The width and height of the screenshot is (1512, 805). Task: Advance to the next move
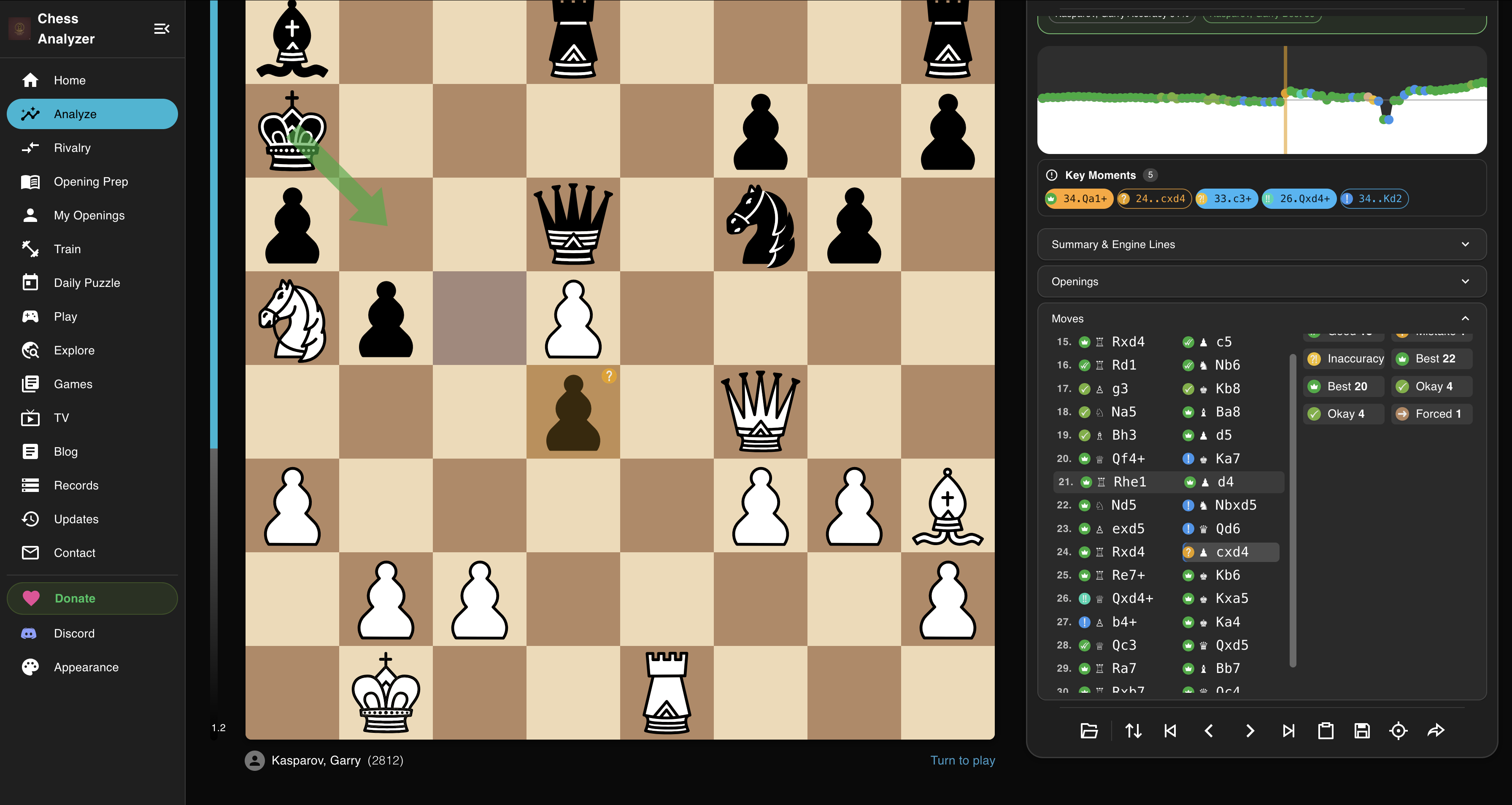1250,731
